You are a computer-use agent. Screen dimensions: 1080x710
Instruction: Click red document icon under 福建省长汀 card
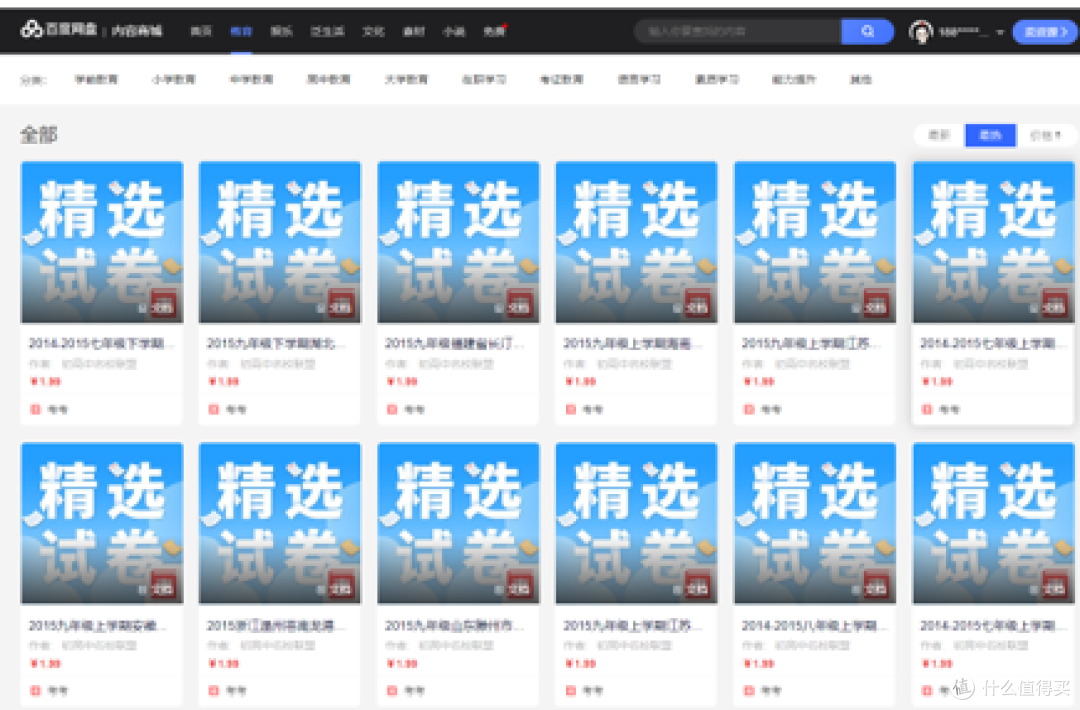[x=392, y=409]
